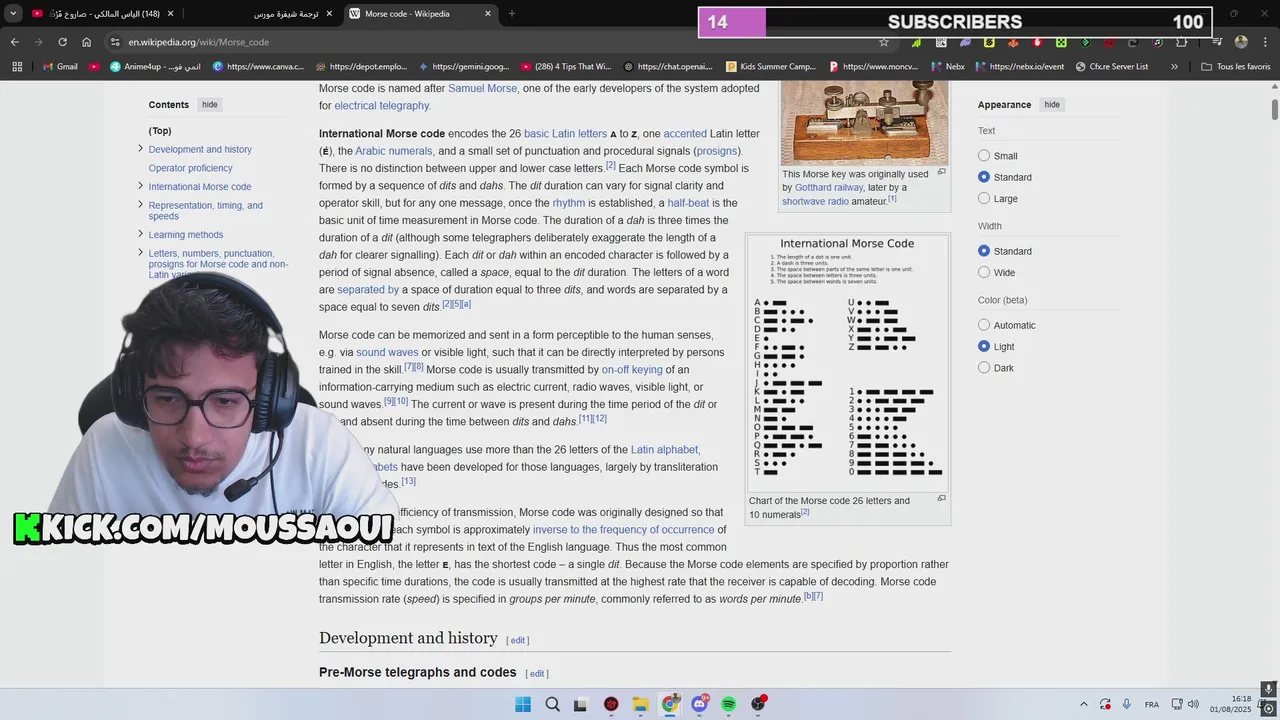Open Operator proficiency in contents
The width and height of the screenshot is (1280, 720).
(x=190, y=168)
